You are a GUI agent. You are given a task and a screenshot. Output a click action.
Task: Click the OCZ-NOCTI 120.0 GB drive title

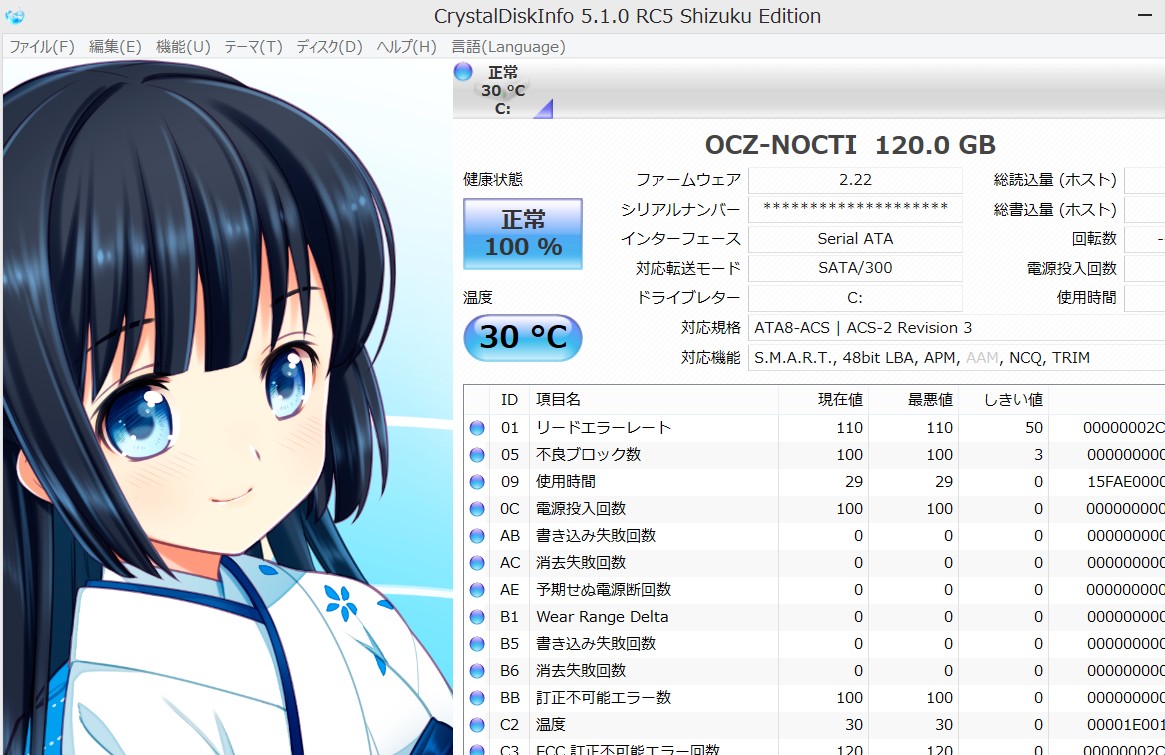point(850,145)
